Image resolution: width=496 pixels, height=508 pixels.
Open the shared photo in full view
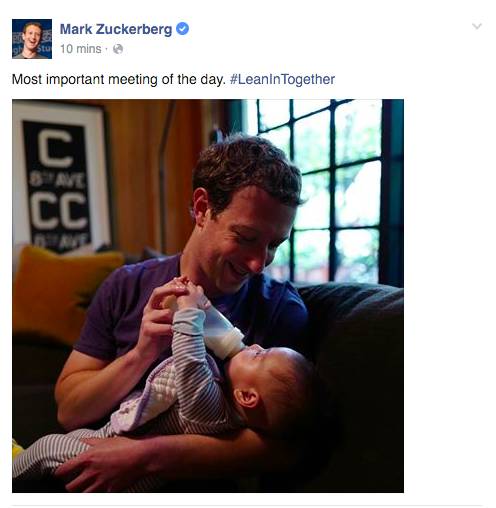[x=208, y=296]
